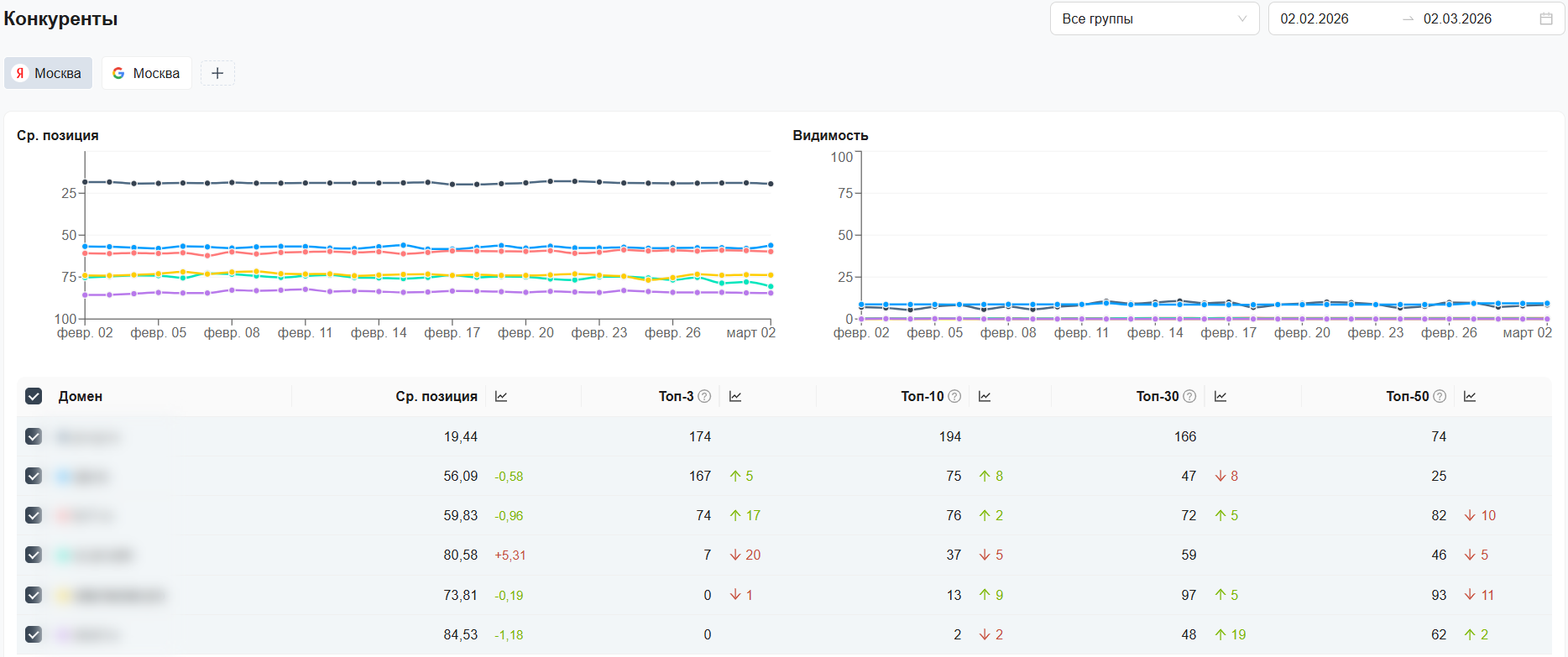Image resolution: width=1568 pixels, height=657 pixels.
Task: Switch to the Google Москва tab
Action: [x=146, y=74]
